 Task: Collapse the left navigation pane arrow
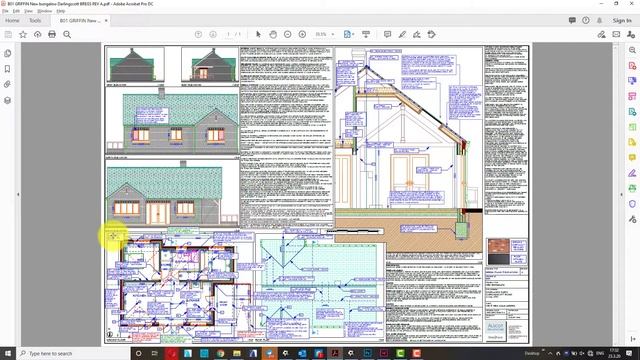tap(18, 195)
